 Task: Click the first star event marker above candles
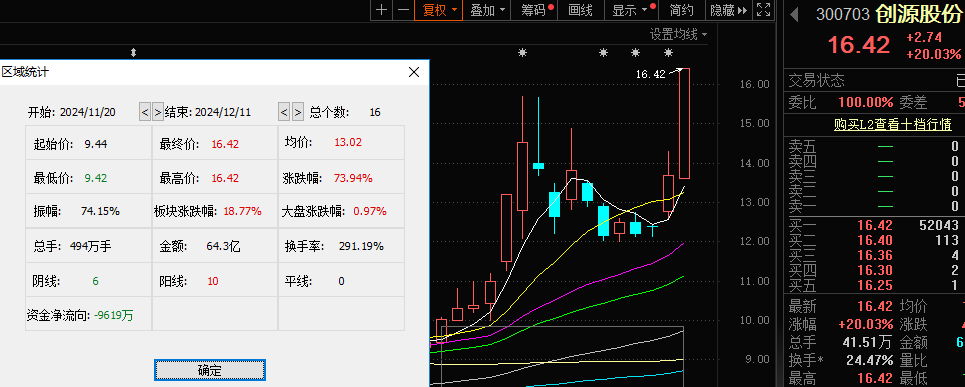(x=523, y=52)
